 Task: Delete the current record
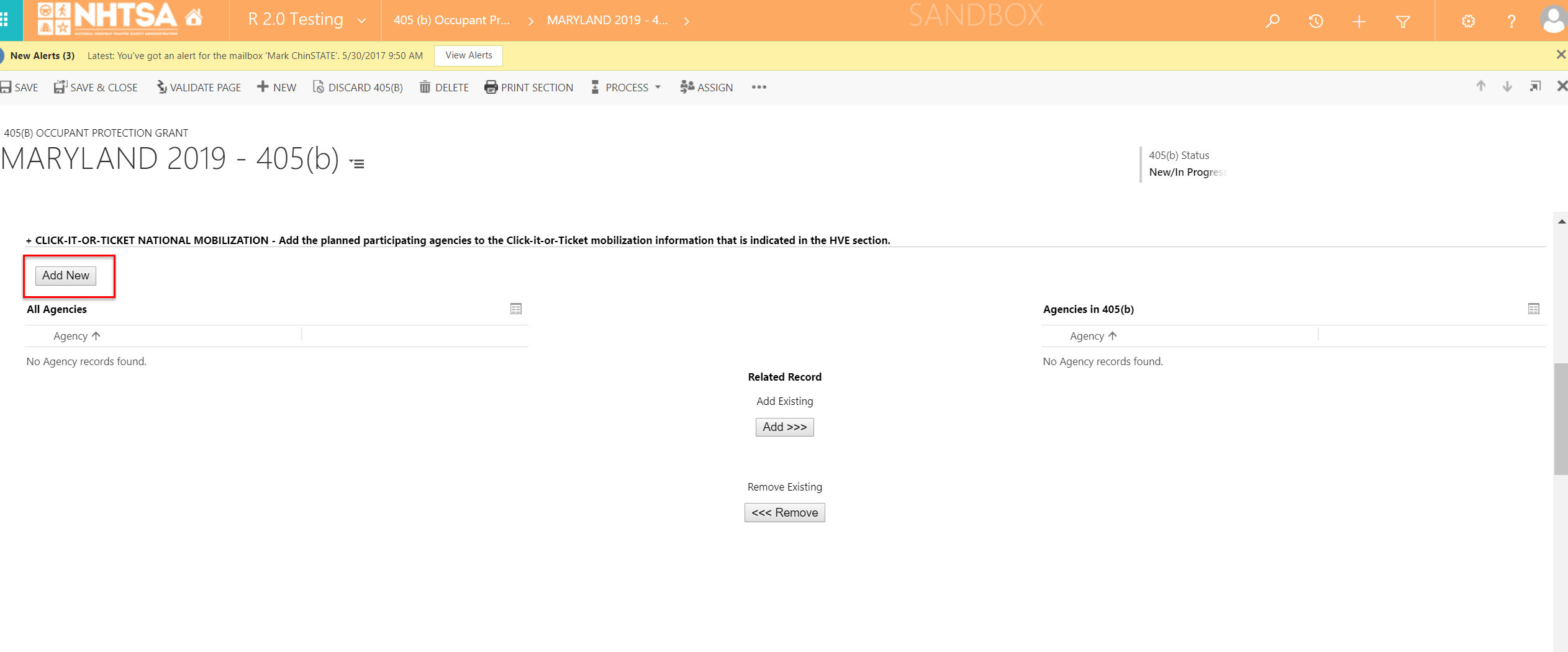[444, 88]
